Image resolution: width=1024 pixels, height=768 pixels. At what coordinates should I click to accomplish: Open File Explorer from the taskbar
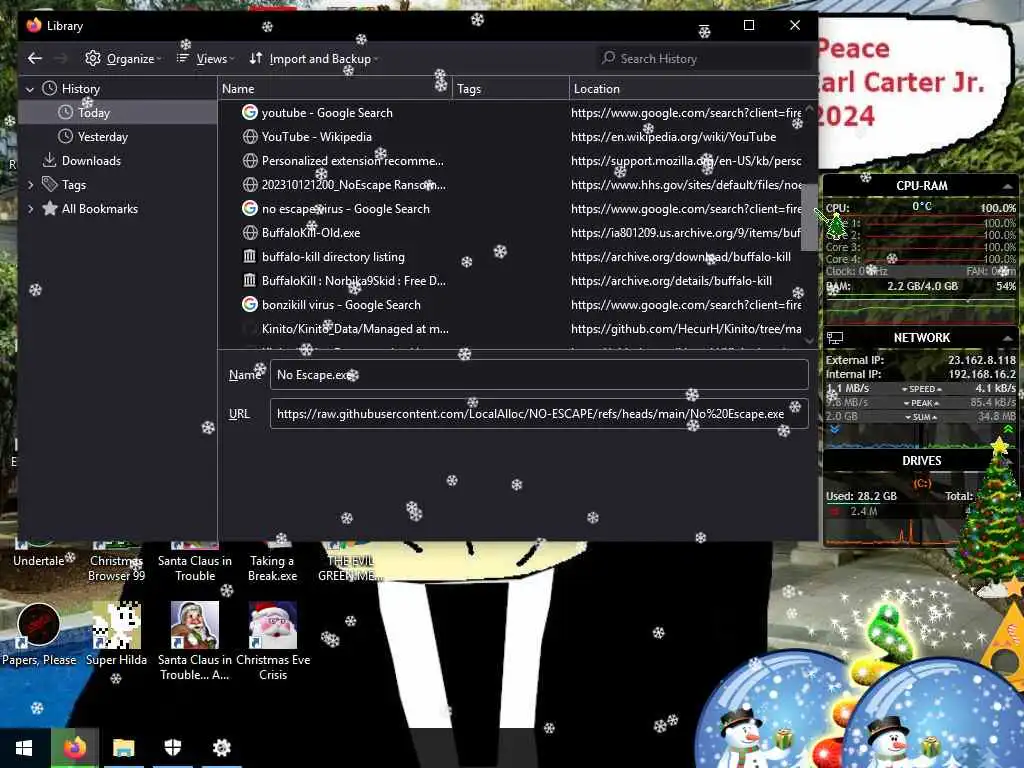[123, 748]
